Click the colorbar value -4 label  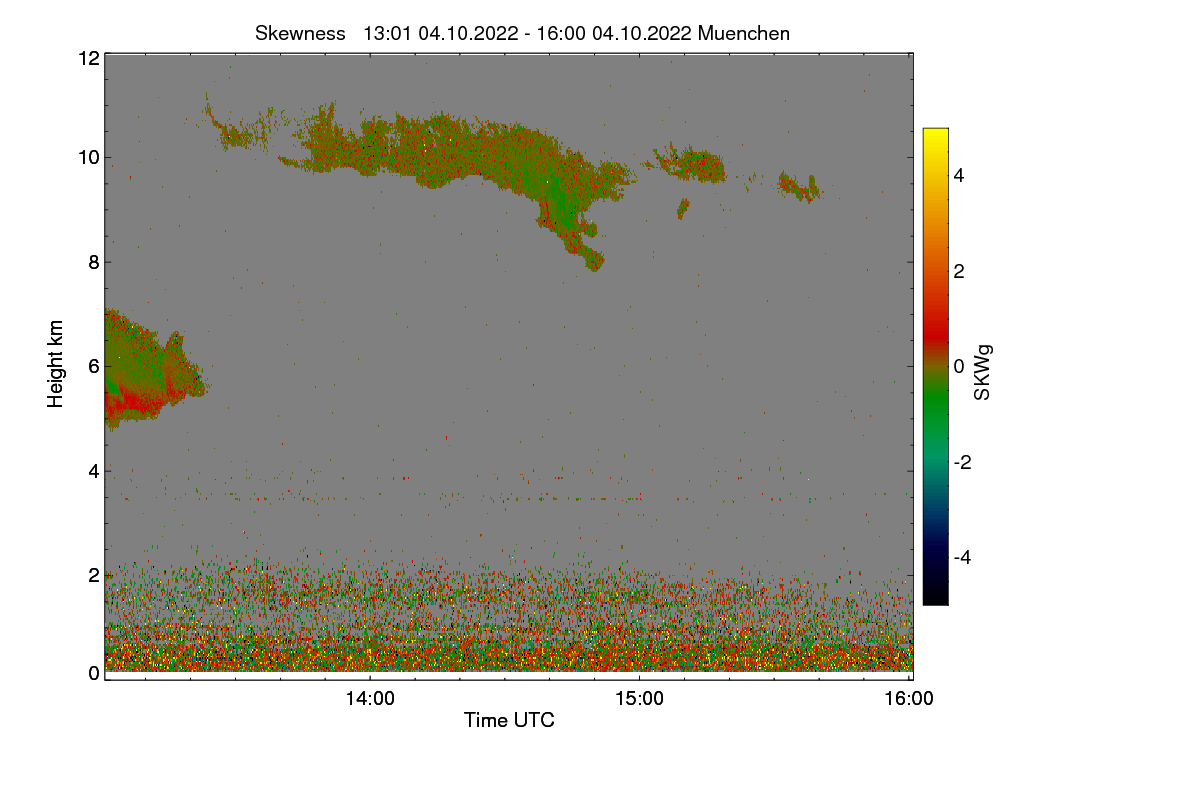(960, 557)
